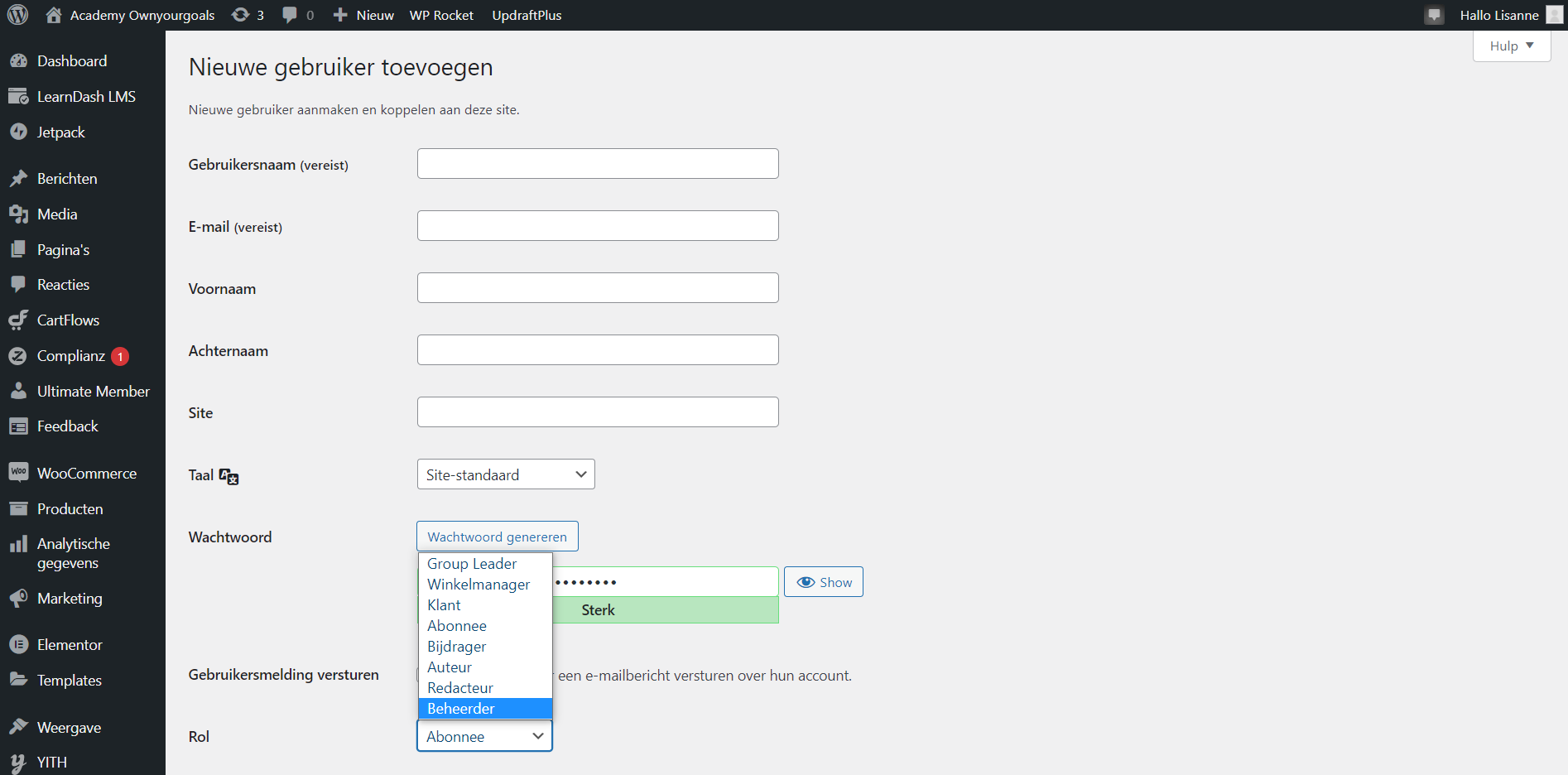1568x775 pixels.
Task: Click the Feedback sidebar icon
Action: coord(18,426)
